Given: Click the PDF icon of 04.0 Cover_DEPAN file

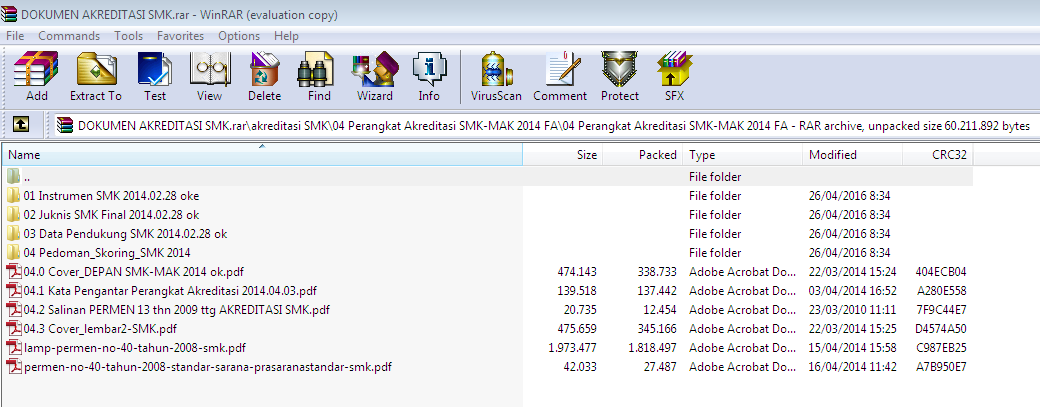Looking at the screenshot, I should (13, 271).
